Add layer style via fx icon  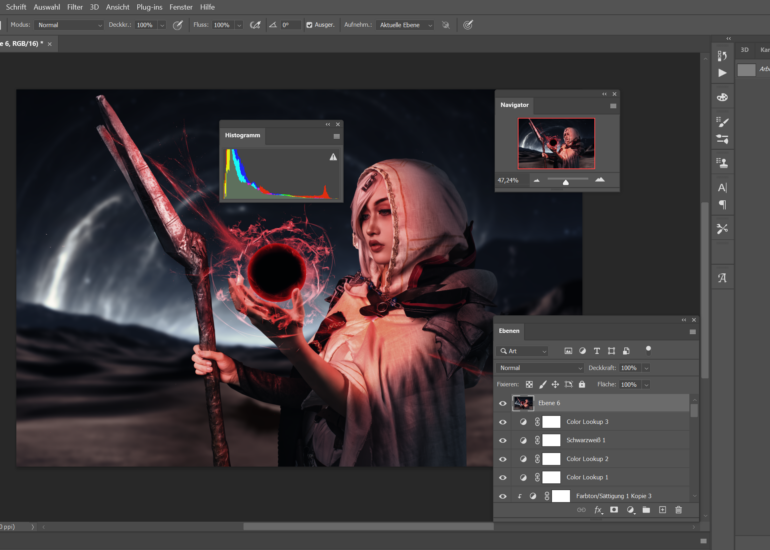click(x=598, y=510)
